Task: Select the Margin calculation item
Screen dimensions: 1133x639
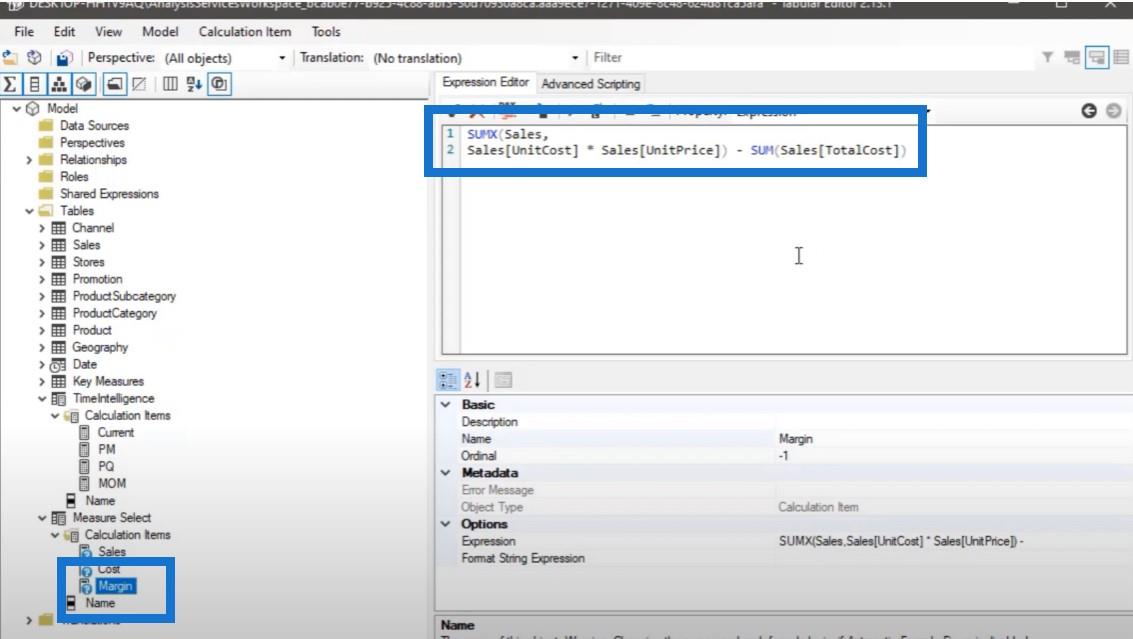Action: click(116, 586)
